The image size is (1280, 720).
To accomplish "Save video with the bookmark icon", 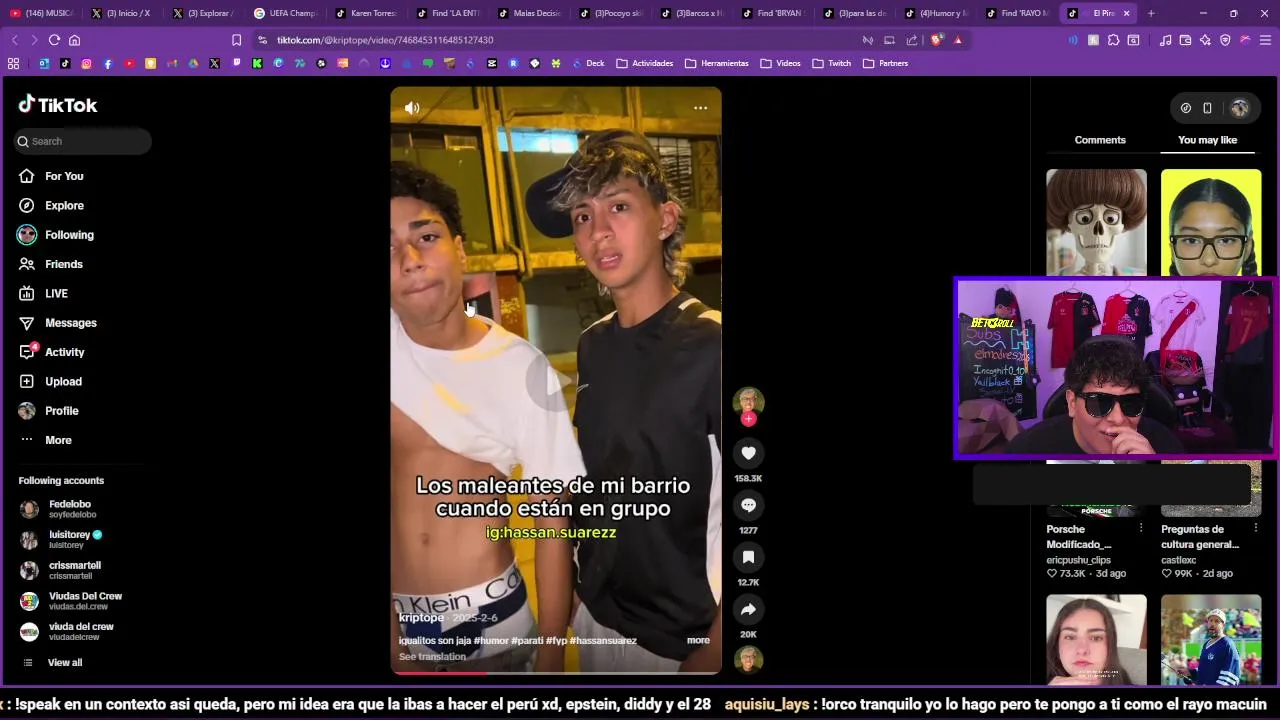I will pos(748,557).
